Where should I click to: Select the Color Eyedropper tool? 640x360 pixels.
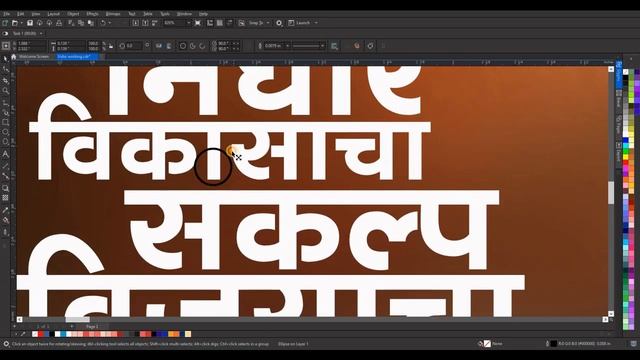point(5,210)
